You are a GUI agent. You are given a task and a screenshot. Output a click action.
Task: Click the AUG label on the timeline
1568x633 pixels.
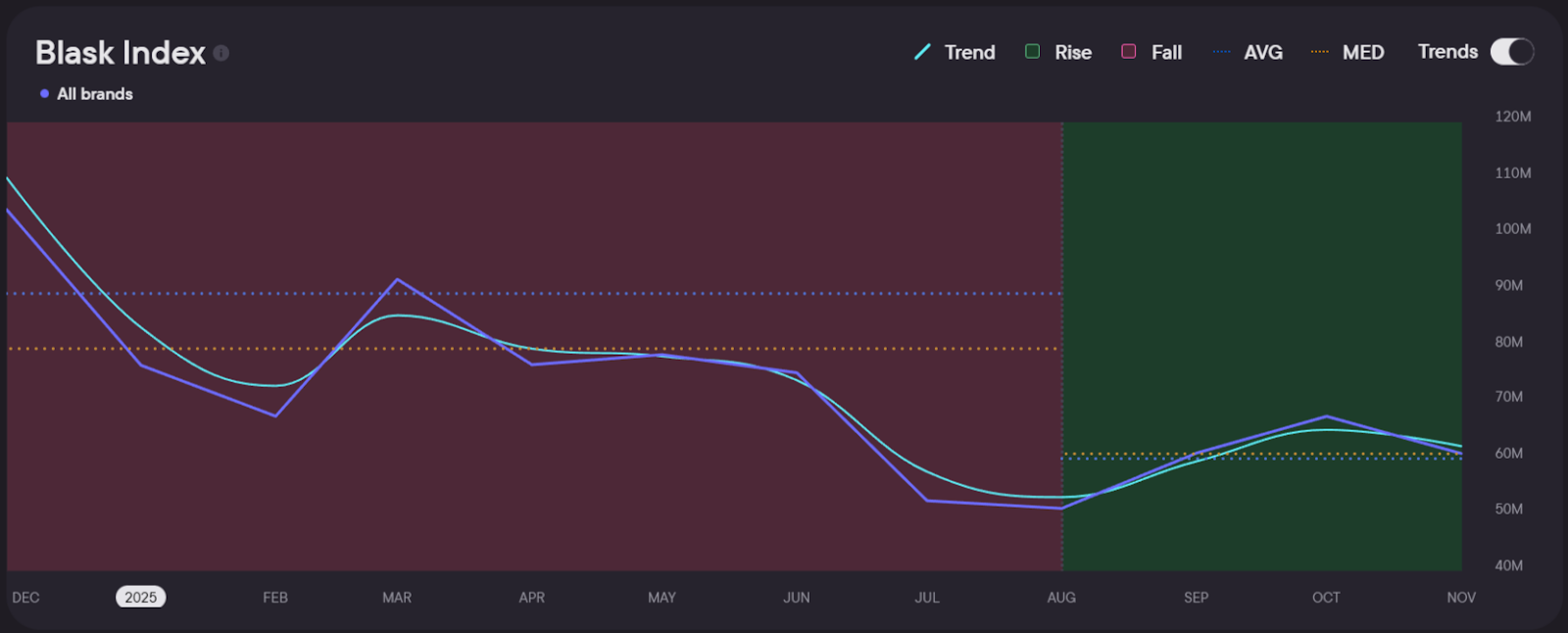1060,597
